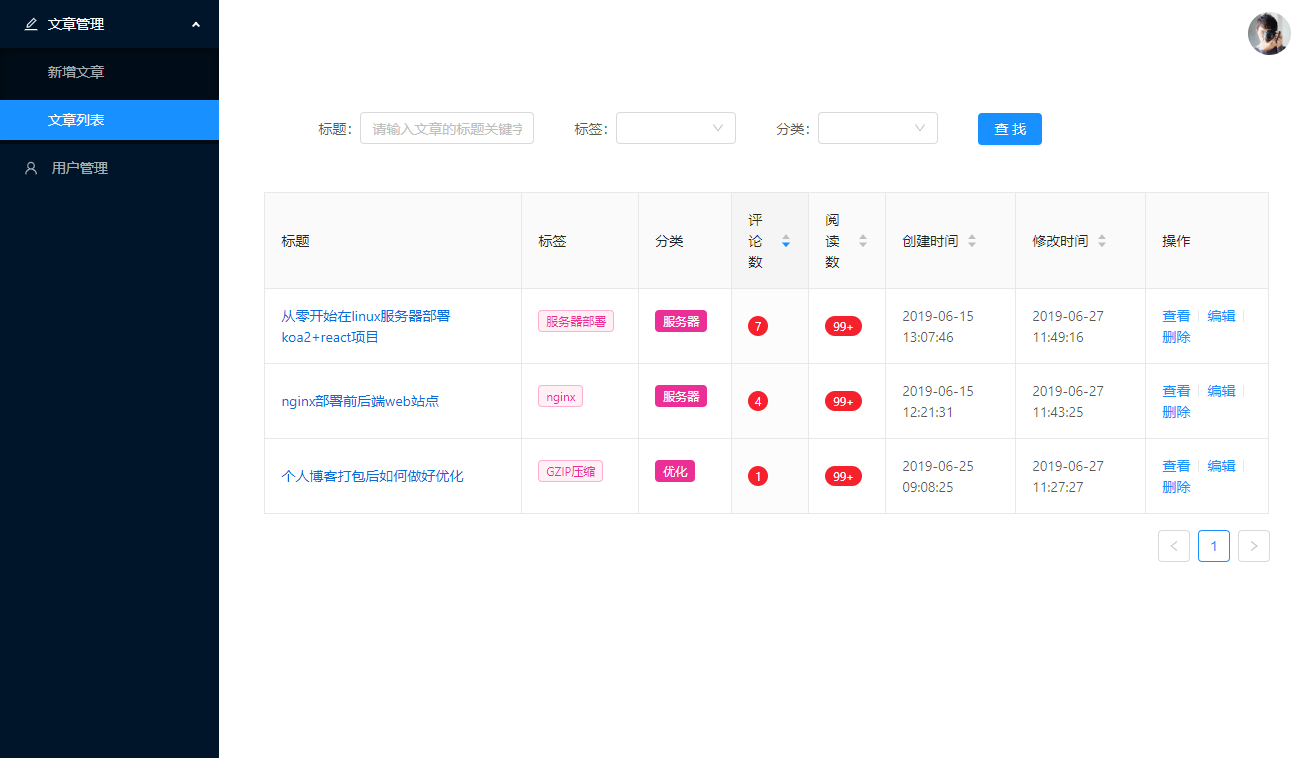1315x758 pixels.
Task: Click created time 2019-06-15 12:21:31
Action: coord(938,401)
